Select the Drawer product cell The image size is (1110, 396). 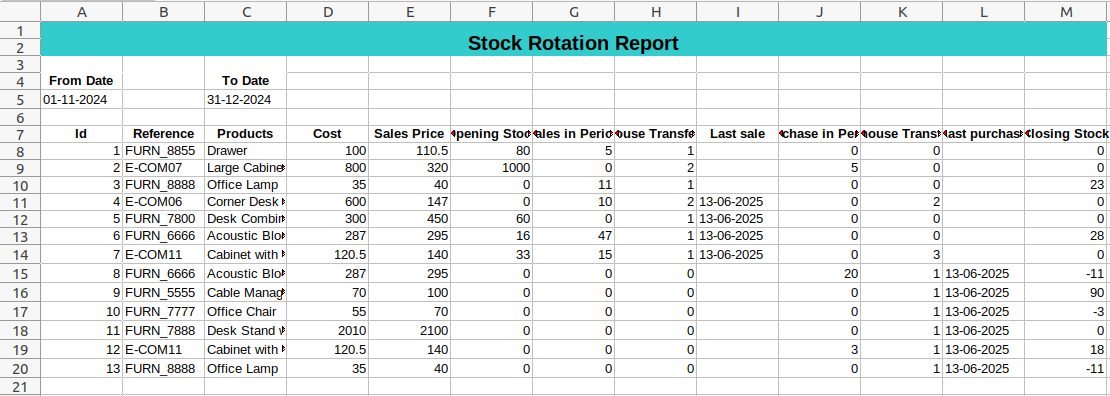point(246,151)
